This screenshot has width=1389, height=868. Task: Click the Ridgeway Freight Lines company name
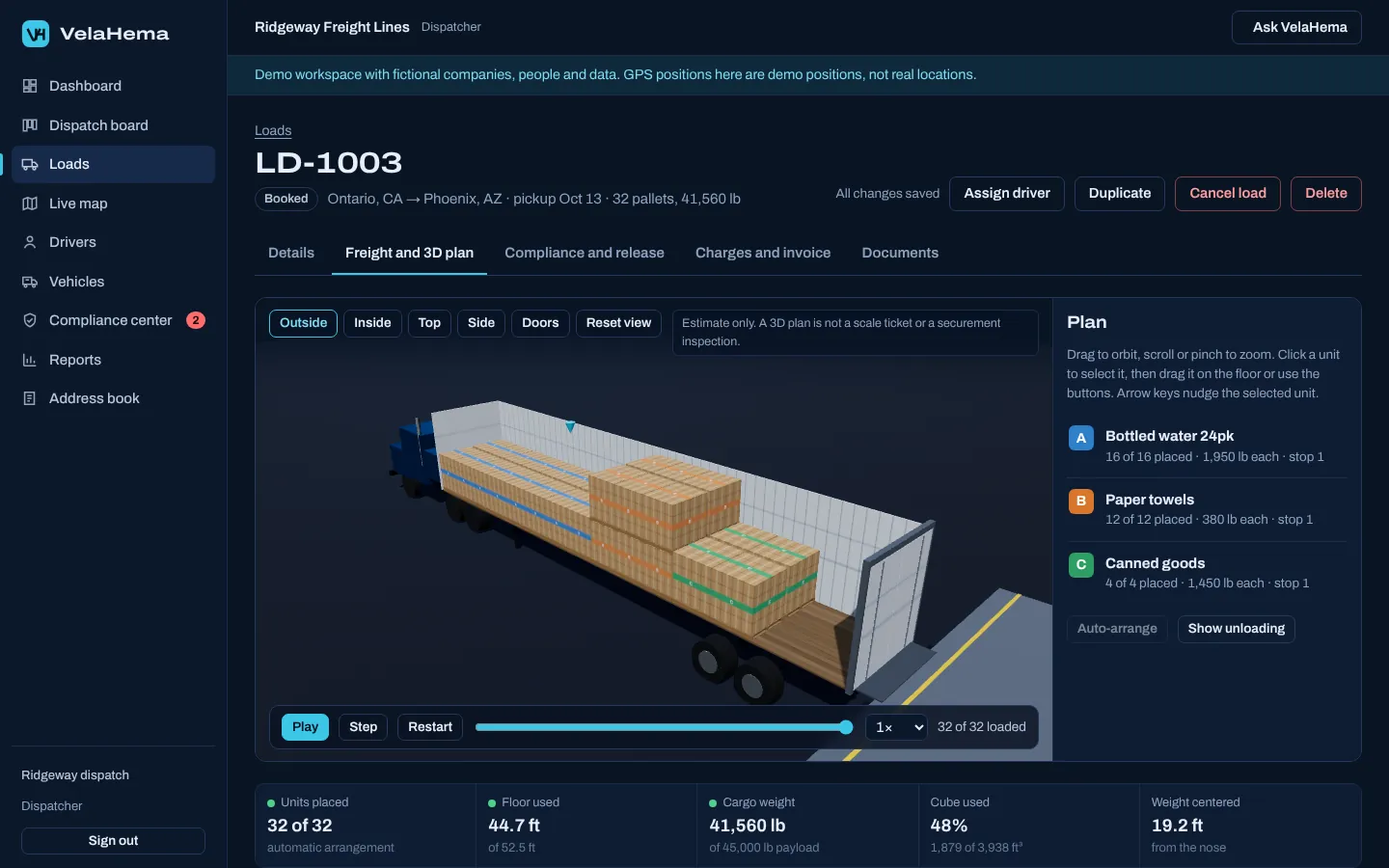coord(332,27)
